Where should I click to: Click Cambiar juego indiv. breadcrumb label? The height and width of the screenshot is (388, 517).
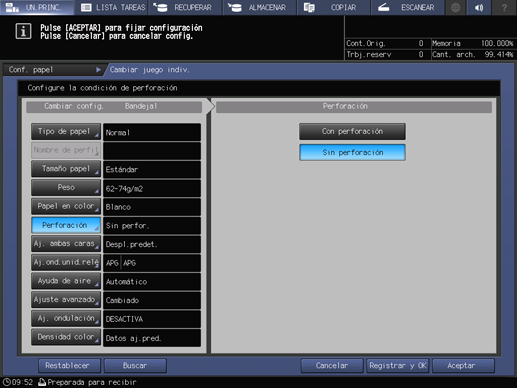(150, 70)
